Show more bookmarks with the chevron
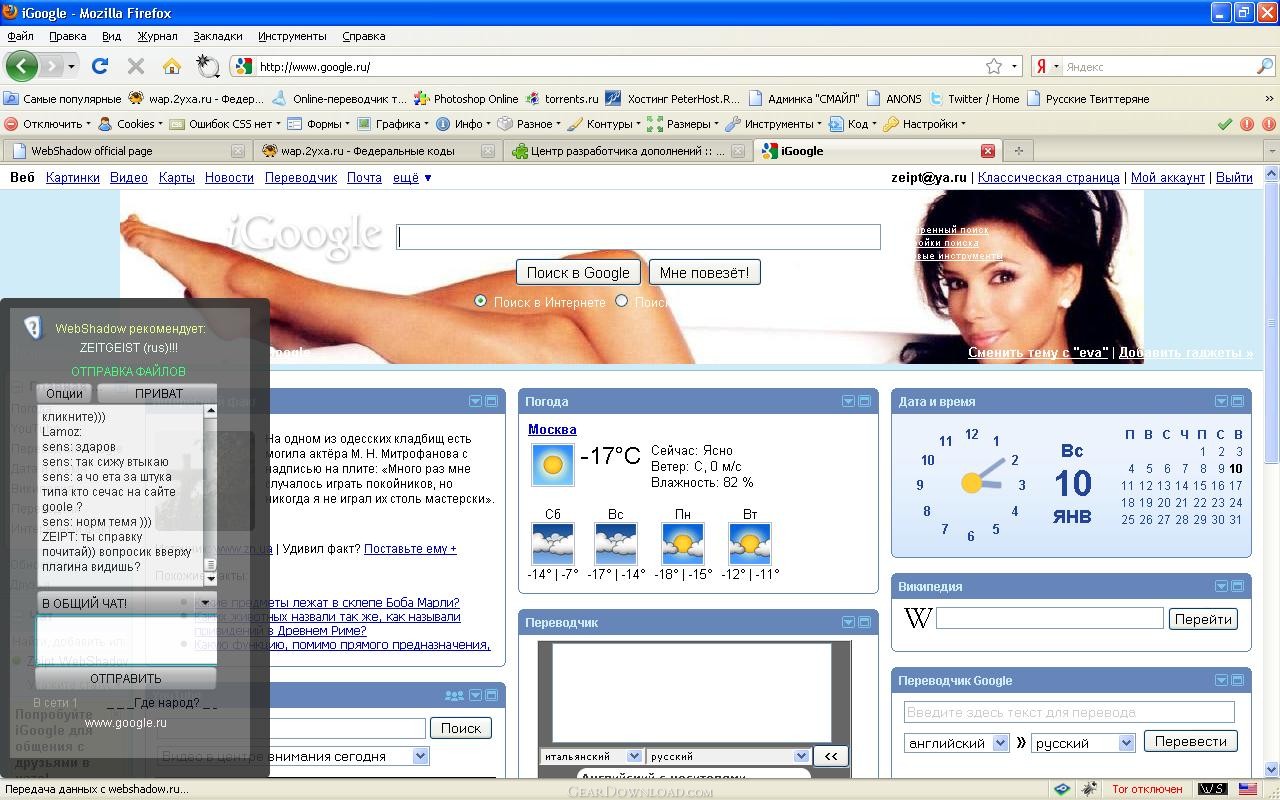Image resolution: width=1280 pixels, height=800 pixels. pos(1269,99)
